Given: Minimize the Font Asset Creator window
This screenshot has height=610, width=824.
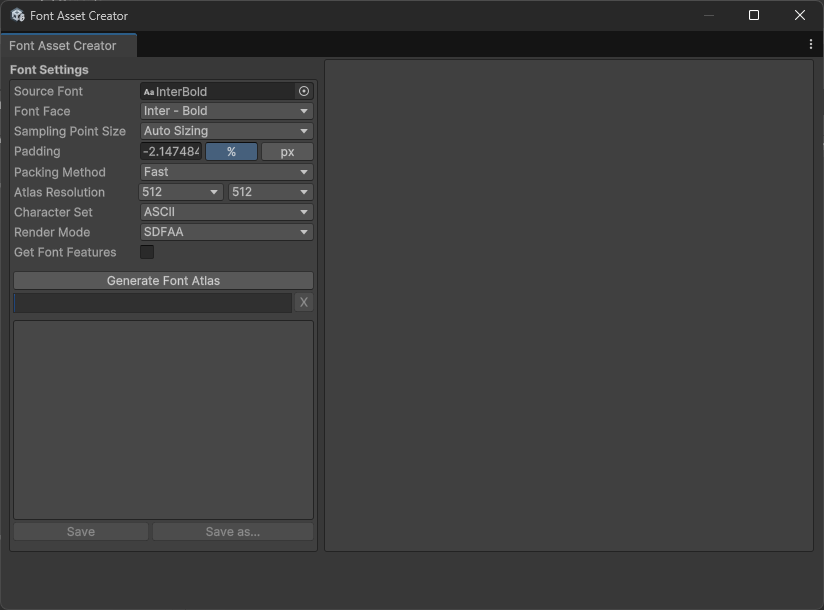Looking at the screenshot, I should coord(708,15).
